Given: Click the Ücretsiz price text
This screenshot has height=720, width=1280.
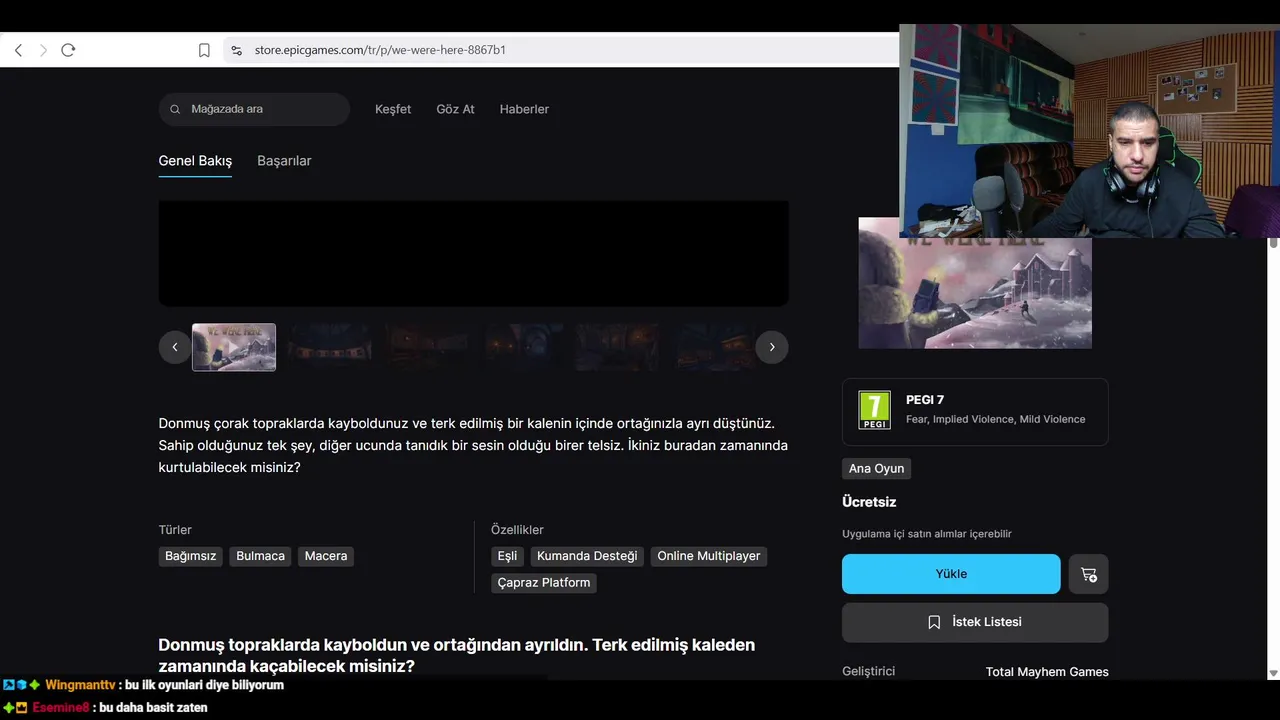Looking at the screenshot, I should point(869,502).
